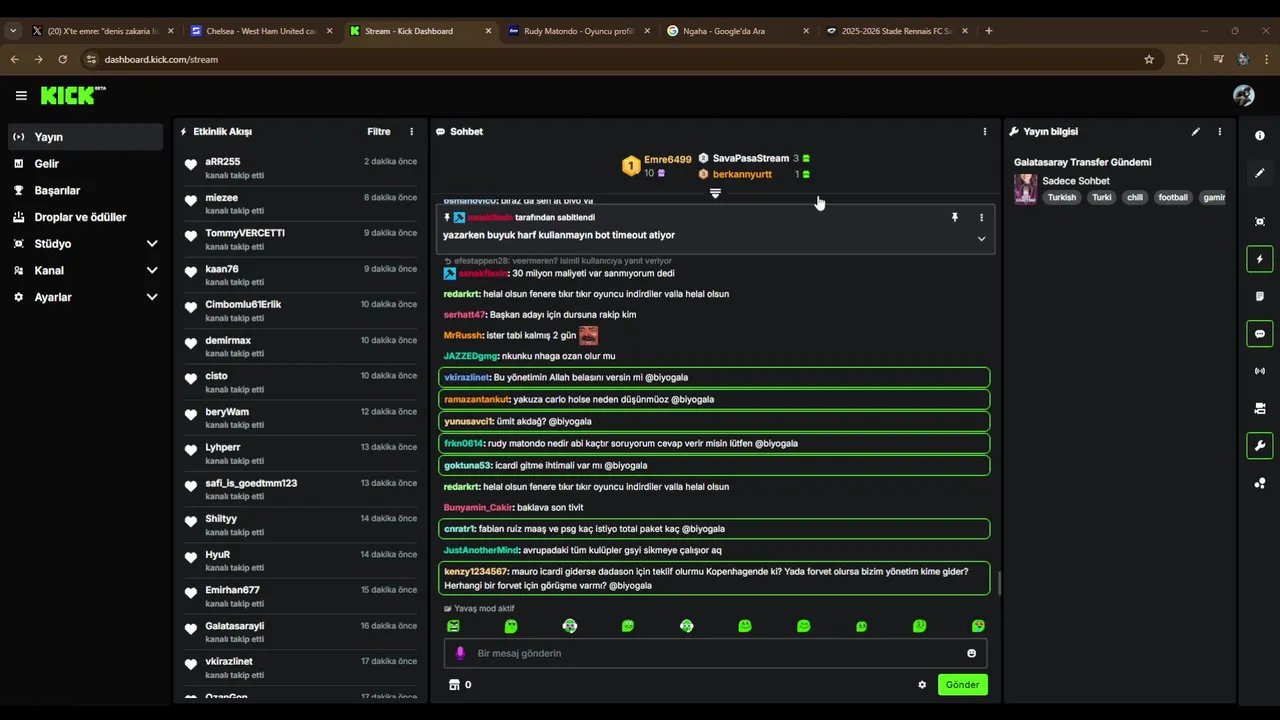Viewport: 1280px width, 720px height.
Task: Click in the Bir mesaj gönderin field
Action: point(715,653)
